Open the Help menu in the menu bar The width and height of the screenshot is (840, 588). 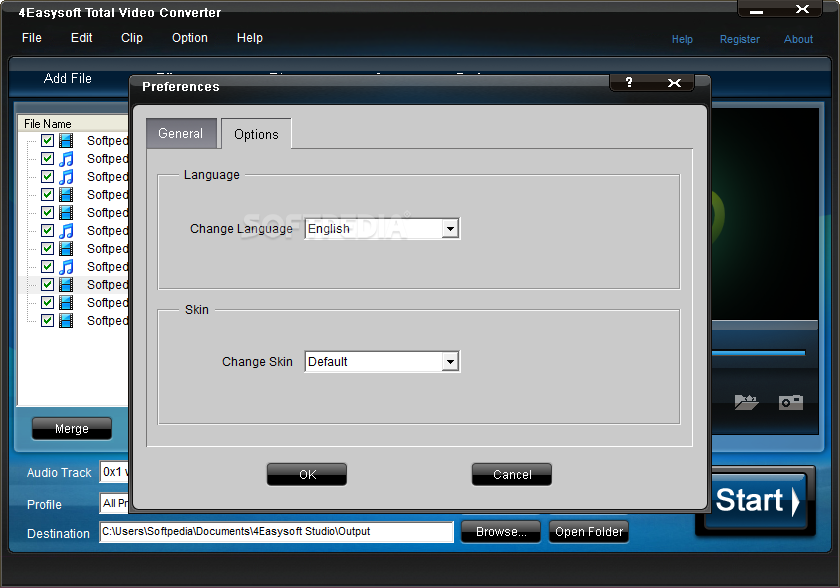point(250,38)
